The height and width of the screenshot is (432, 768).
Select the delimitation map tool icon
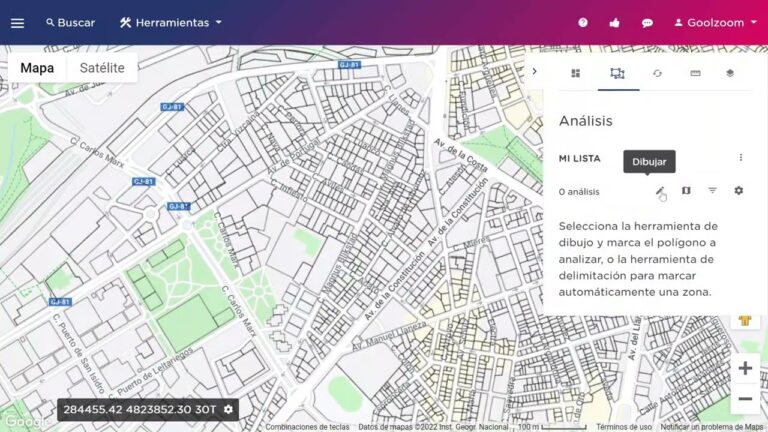686,191
